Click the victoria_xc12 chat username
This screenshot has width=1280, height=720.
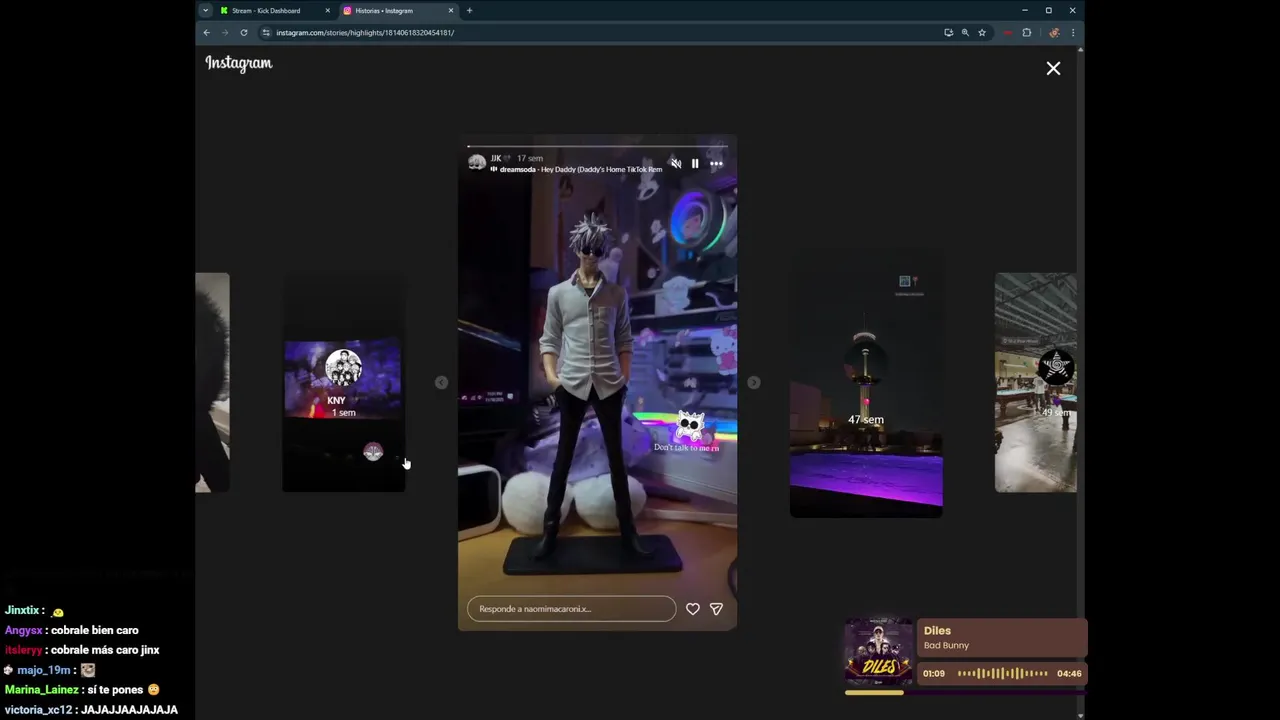(x=38, y=709)
